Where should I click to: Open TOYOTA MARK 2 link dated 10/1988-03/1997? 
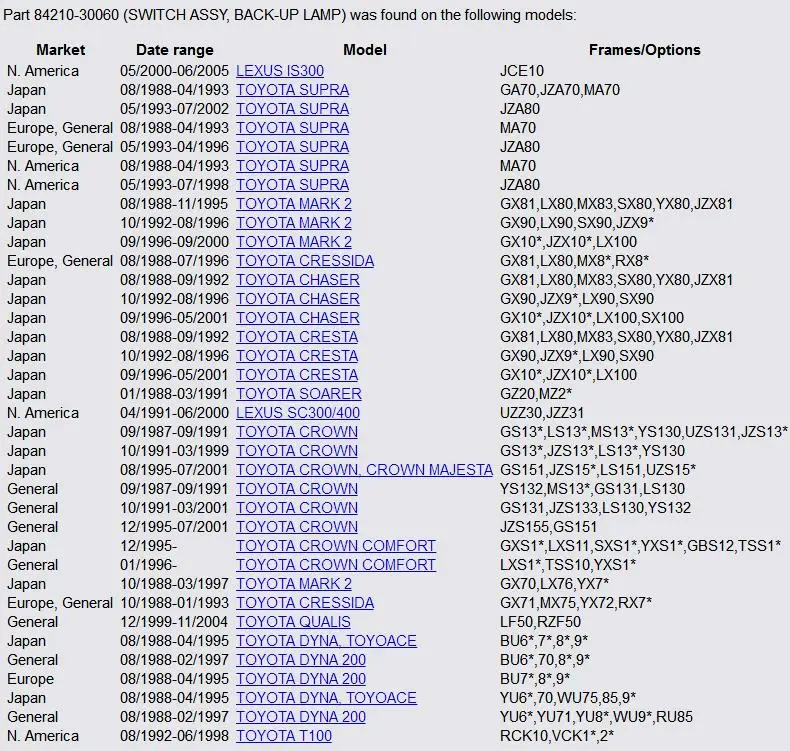[294, 584]
